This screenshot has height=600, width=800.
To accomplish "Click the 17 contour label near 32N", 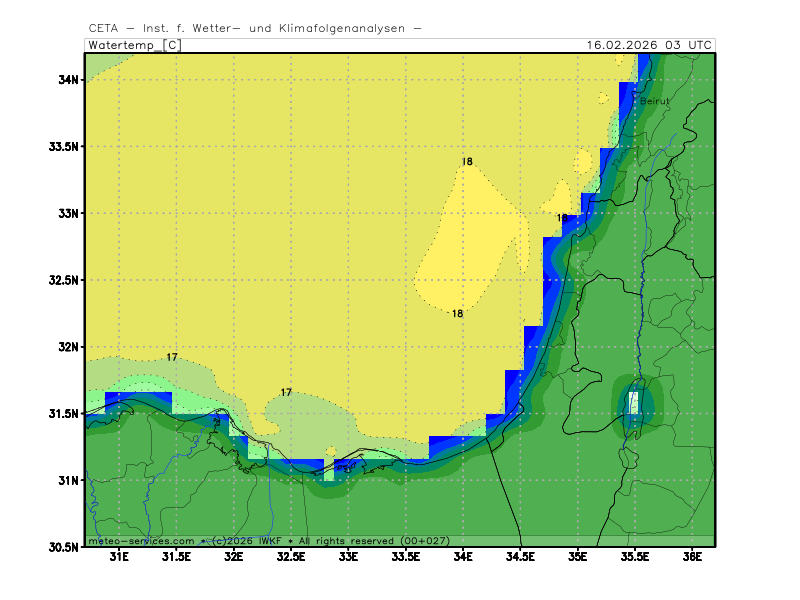I will click(172, 357).
